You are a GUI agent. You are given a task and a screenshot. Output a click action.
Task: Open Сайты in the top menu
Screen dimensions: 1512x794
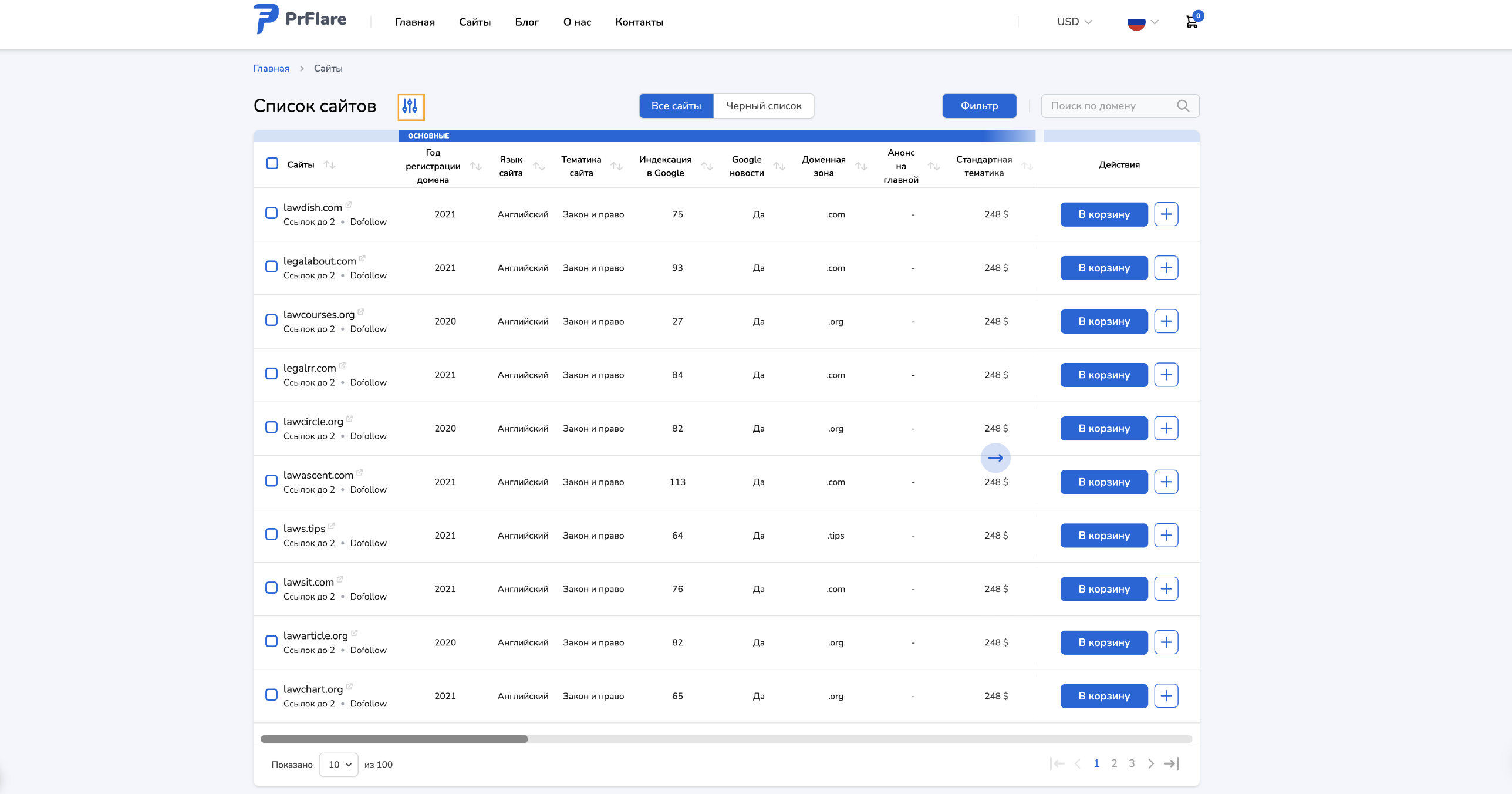point(475,22)
